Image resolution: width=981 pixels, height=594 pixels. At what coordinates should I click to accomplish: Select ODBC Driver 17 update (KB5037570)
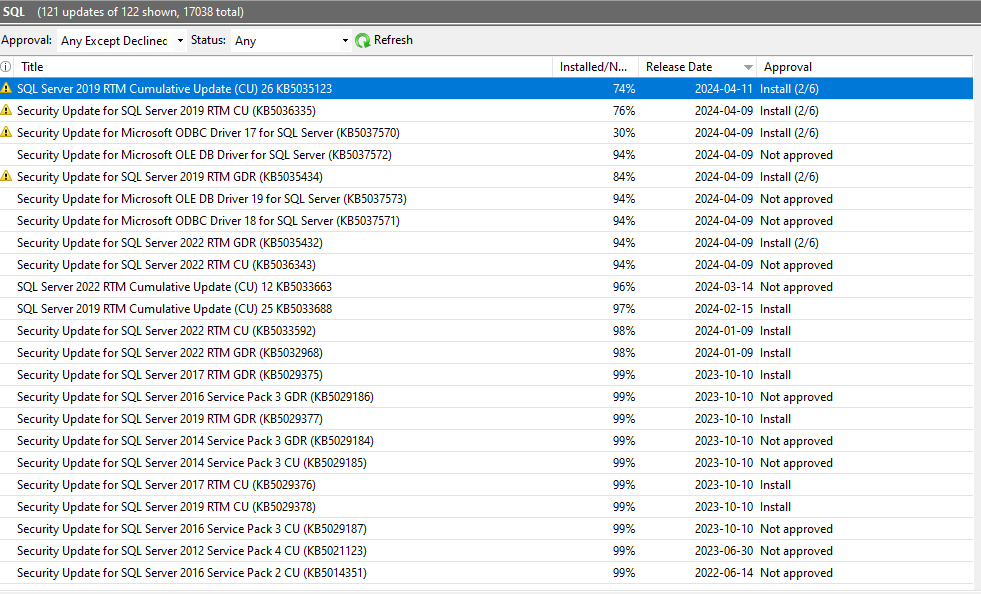[486, 133]
